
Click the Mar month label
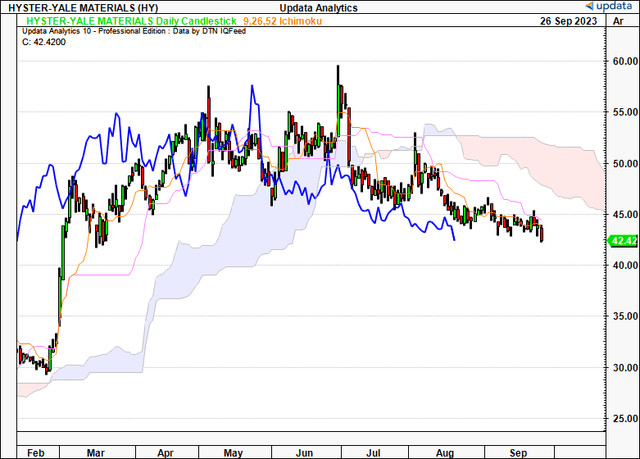point(96,453)
